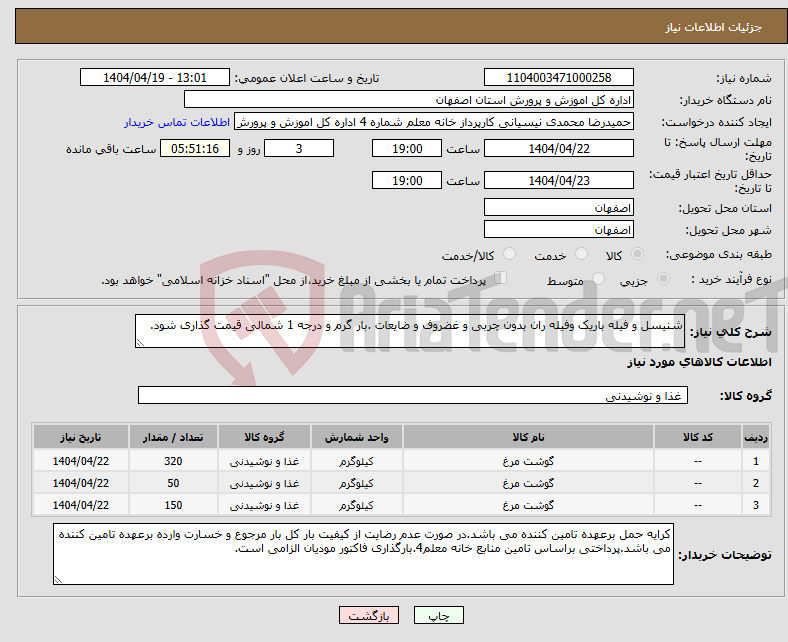Select the کالا/خدمت radio button
The width and height of the screenshot is (788, 642).
[510, 254]
